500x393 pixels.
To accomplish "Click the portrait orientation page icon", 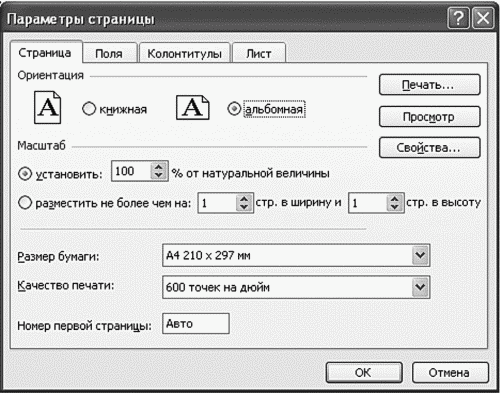I will tap(48, 107).
